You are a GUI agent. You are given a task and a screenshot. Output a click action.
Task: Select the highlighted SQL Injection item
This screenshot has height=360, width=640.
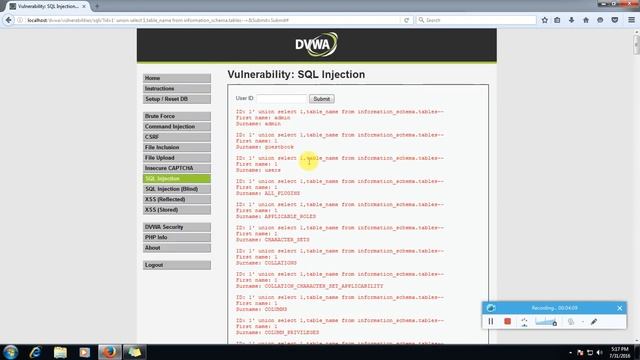click(177, 178)
